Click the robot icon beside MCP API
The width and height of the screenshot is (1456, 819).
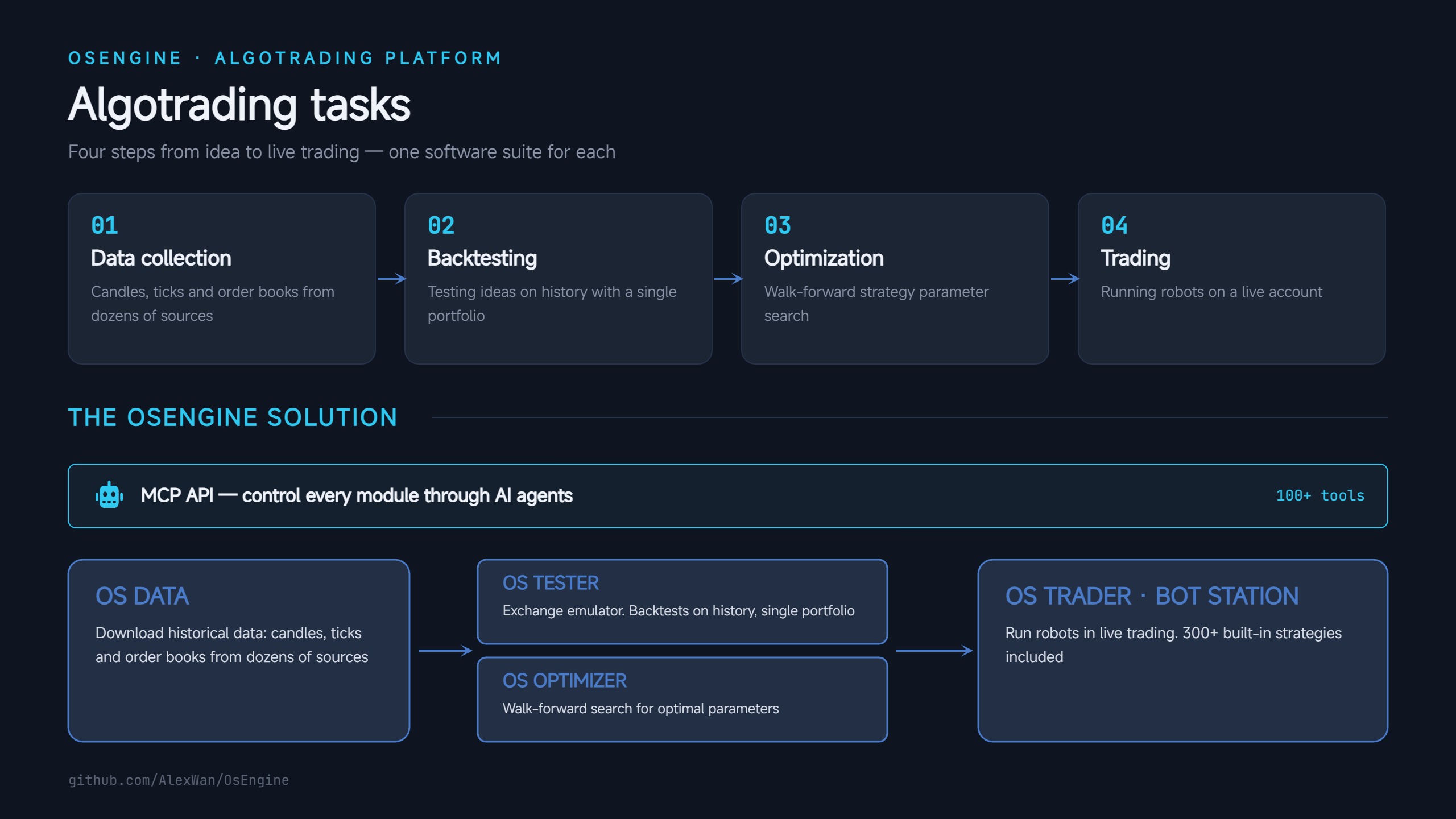[109, 495]
